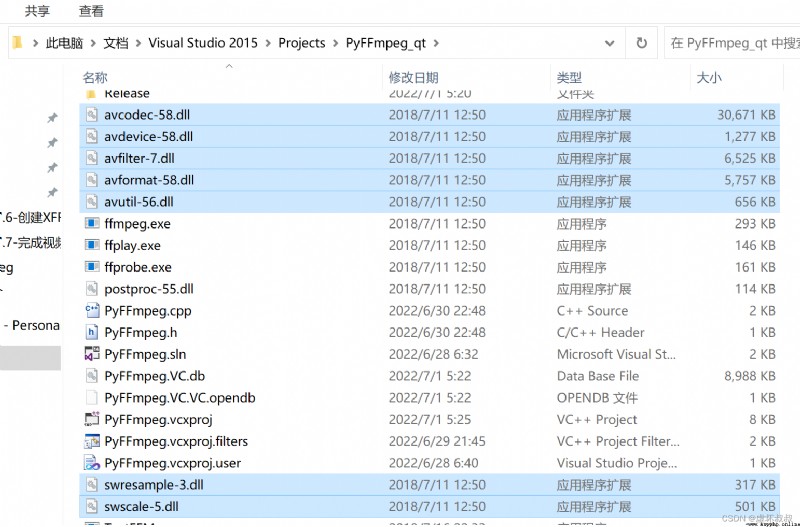Screen dimensions: 800x527
Task: Open the 共享 ribbon tab
Action: [x=37, y=11]
